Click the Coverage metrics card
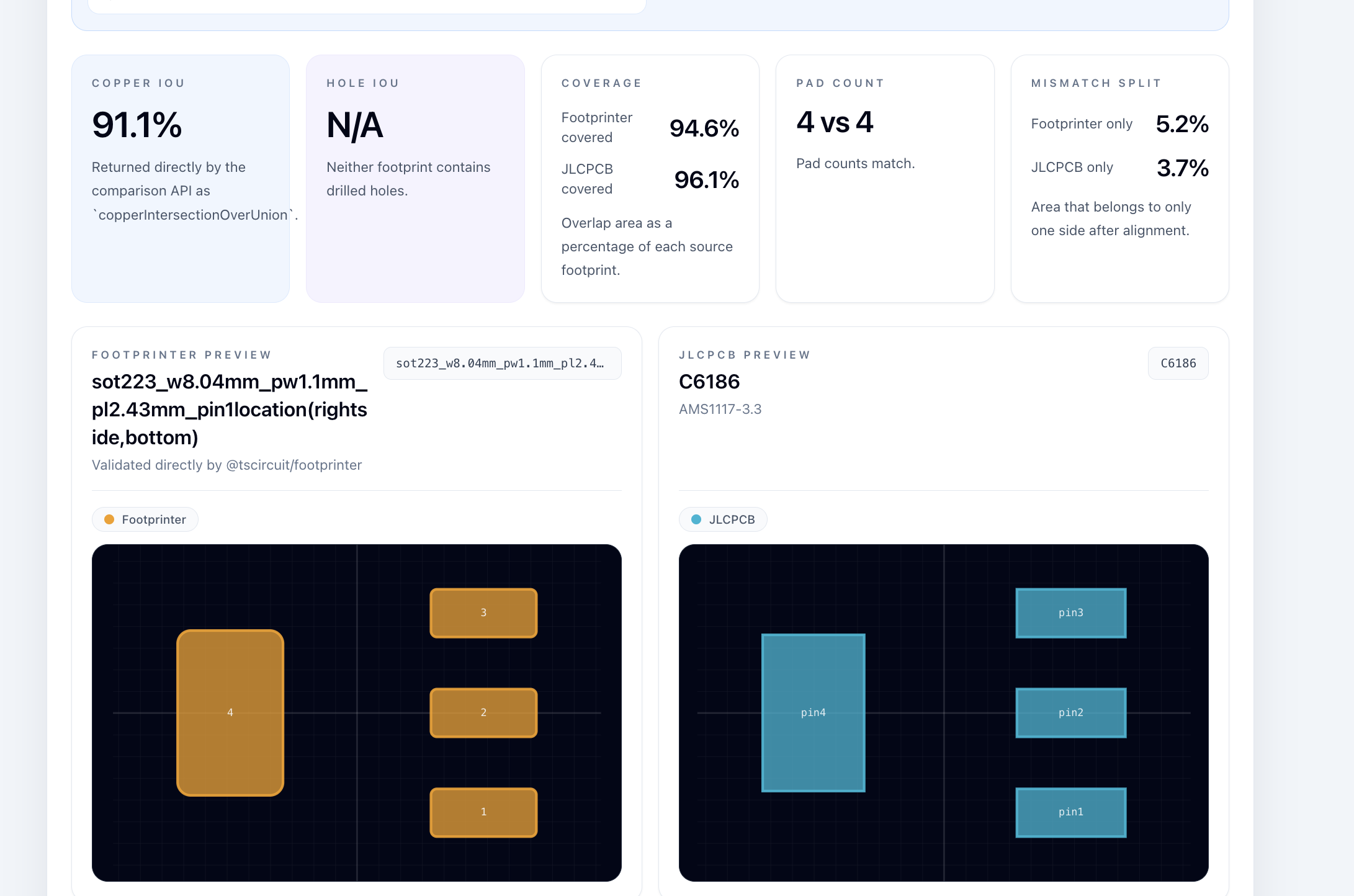Screen dimensions: 1354x896 650,179
